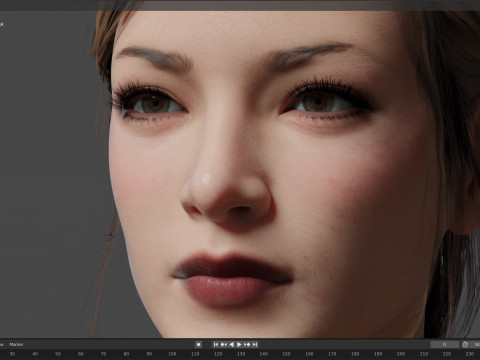Click the current frame number field
The height and width of the screenshot is (360, 480).
pyautogui.click(x=444, y=344)
